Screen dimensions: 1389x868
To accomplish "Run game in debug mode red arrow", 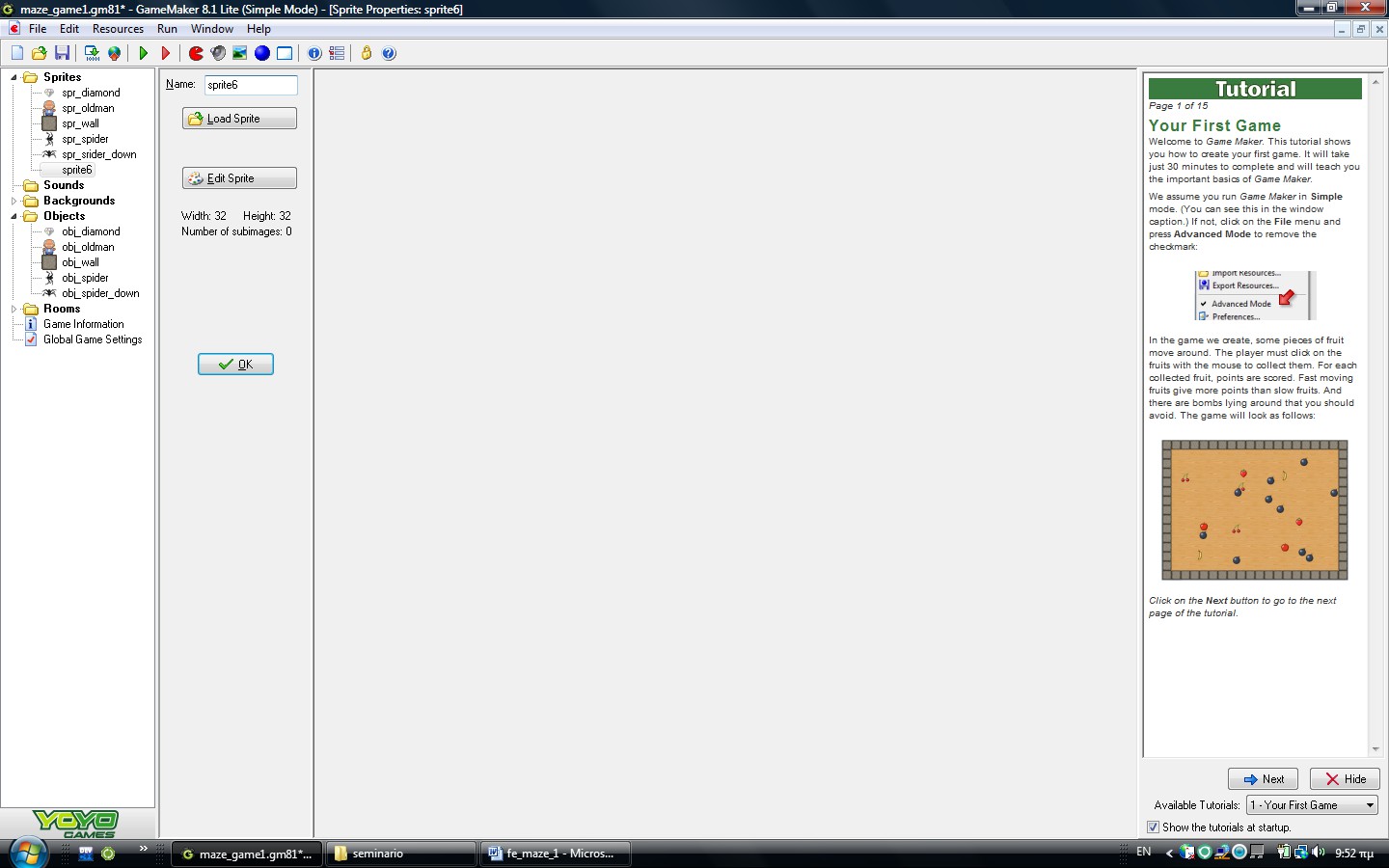I will pos(166,53).
